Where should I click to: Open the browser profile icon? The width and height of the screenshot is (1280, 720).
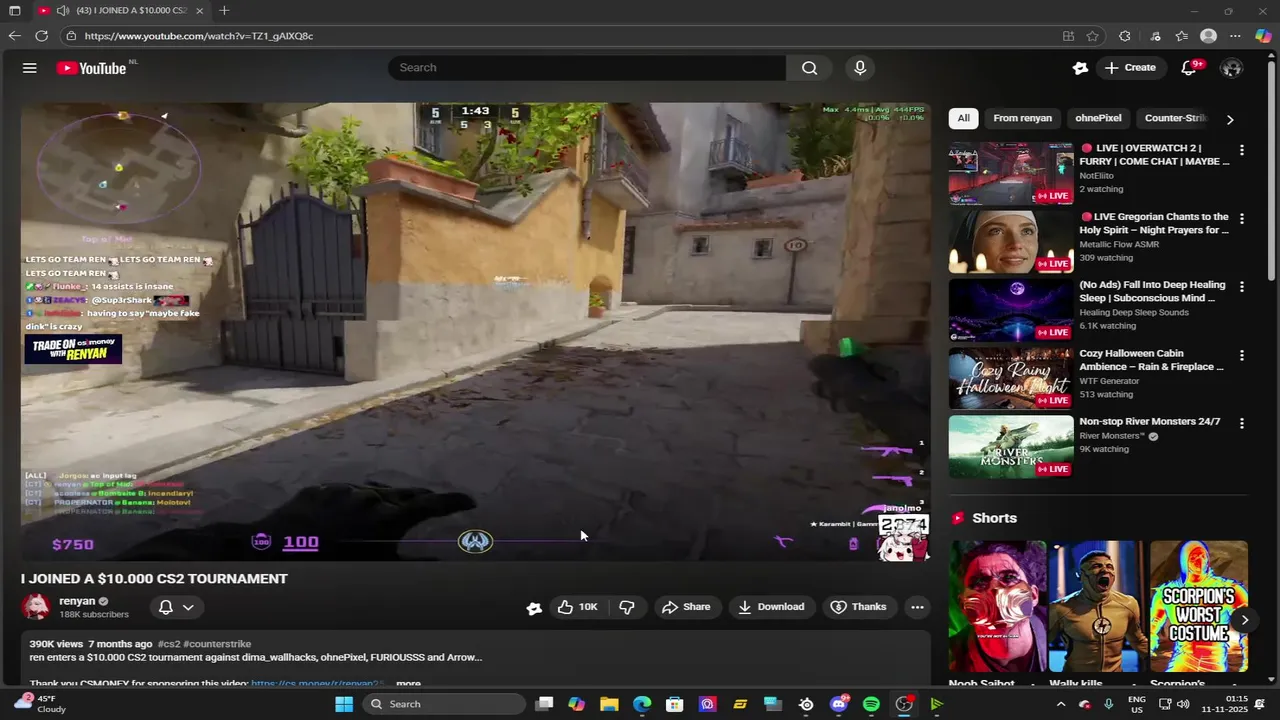[x=1208, y=36]
